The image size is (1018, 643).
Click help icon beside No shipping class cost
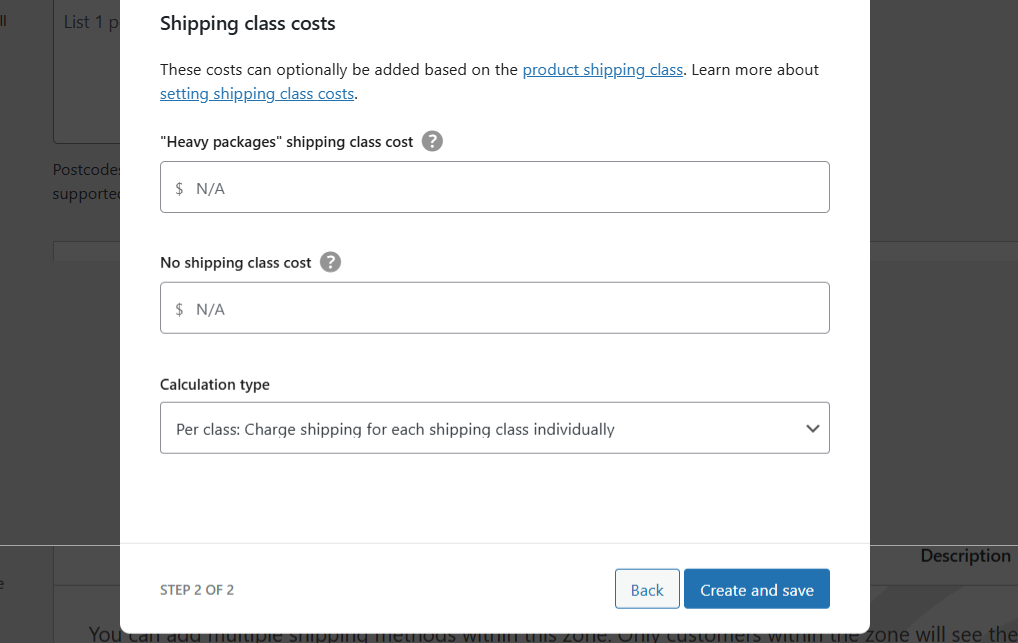click(330, 262)
